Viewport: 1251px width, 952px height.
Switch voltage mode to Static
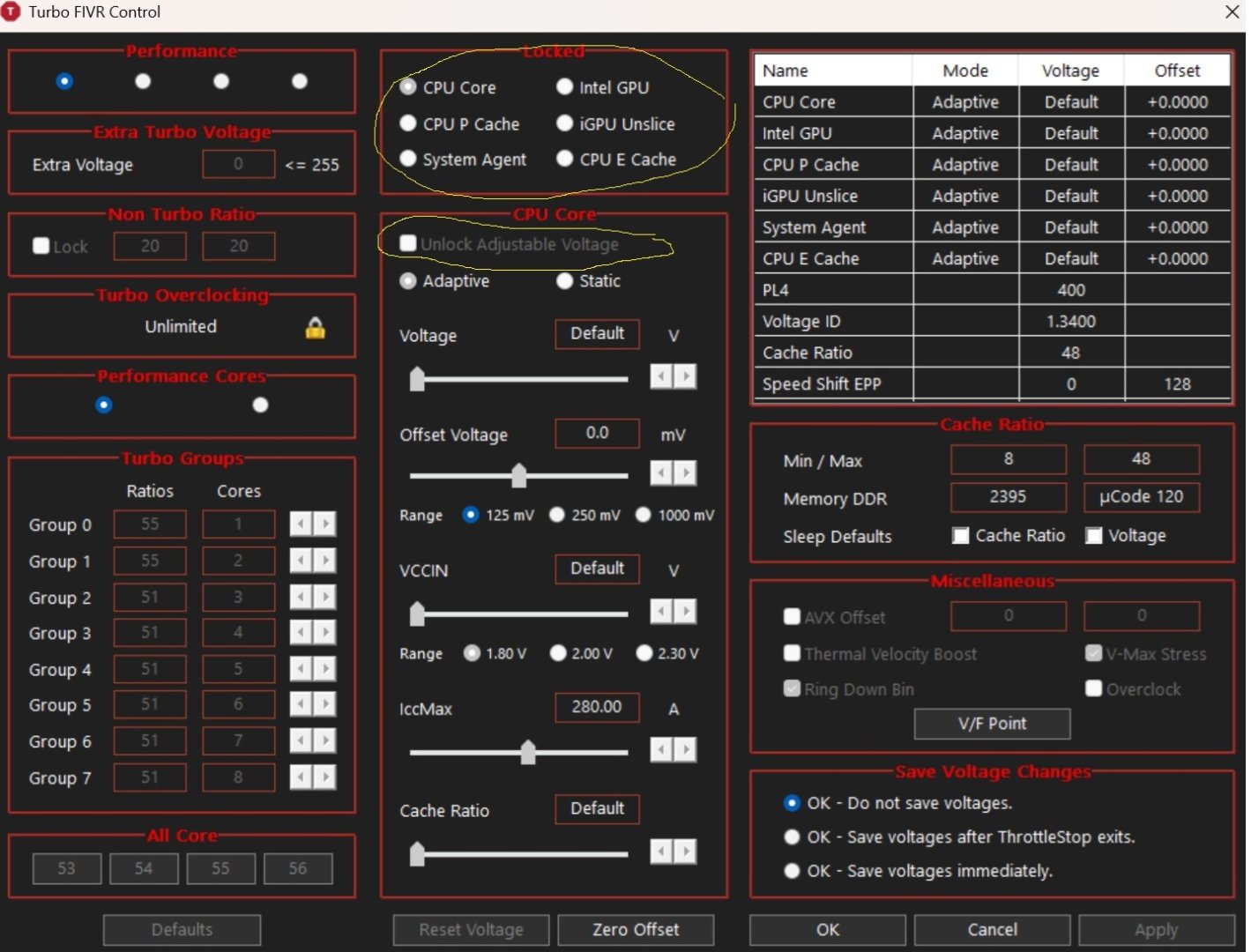pos(564,280)
